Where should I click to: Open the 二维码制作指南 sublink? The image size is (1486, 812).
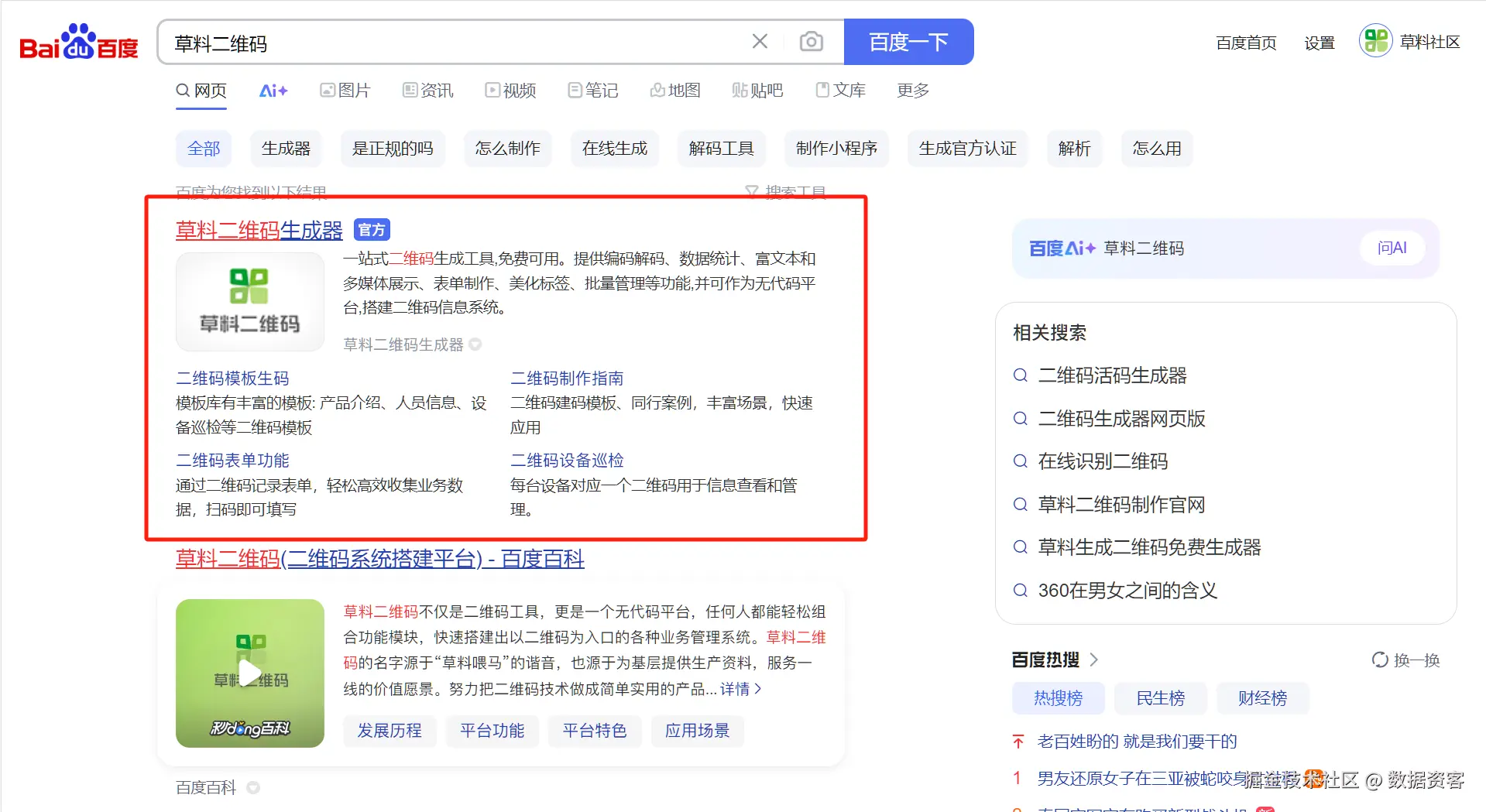pyautogui.click(x=567, y=379)
